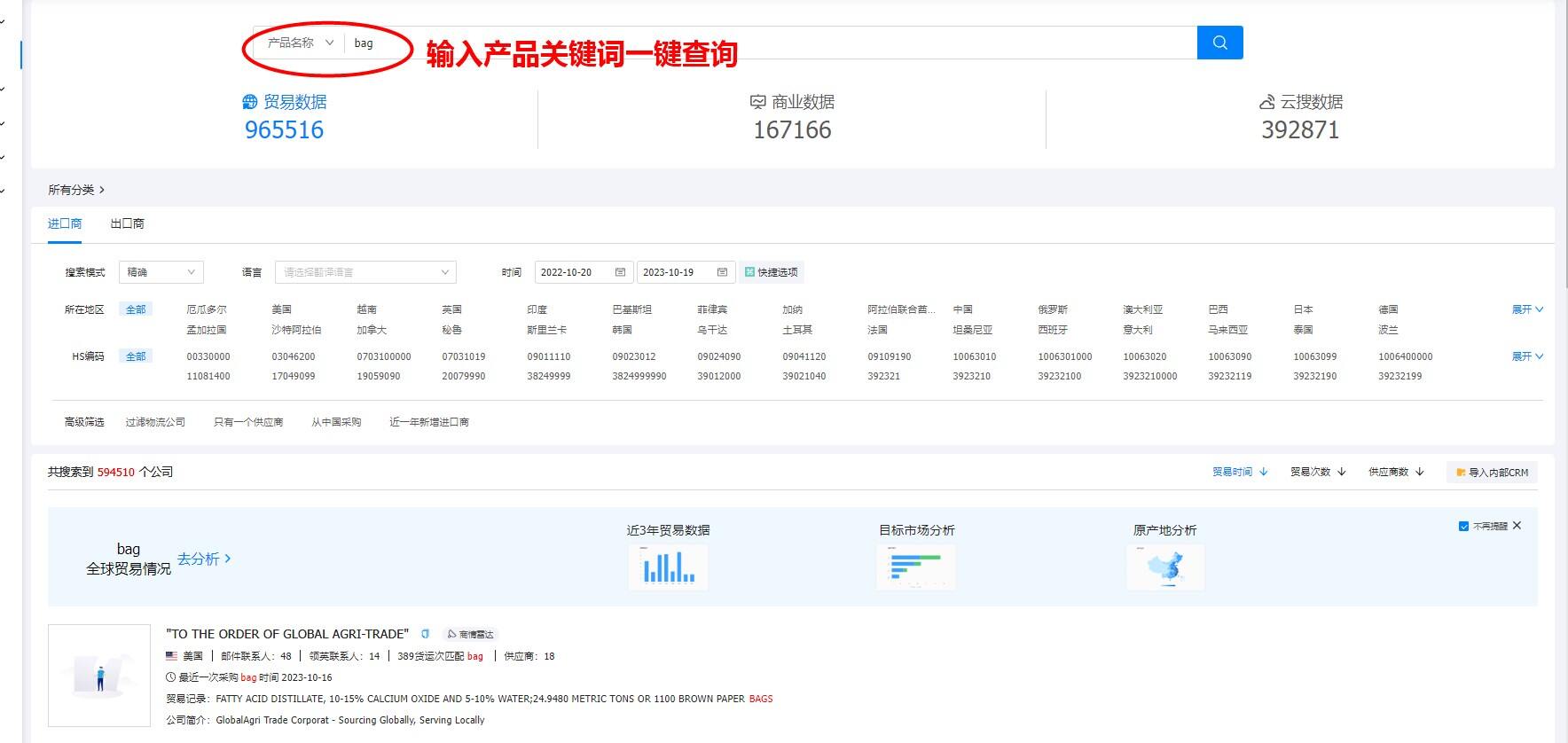The width and height of the screenshot is (1568, 743).
Task: Click the 167166 business data count
Action: [792, 130]
